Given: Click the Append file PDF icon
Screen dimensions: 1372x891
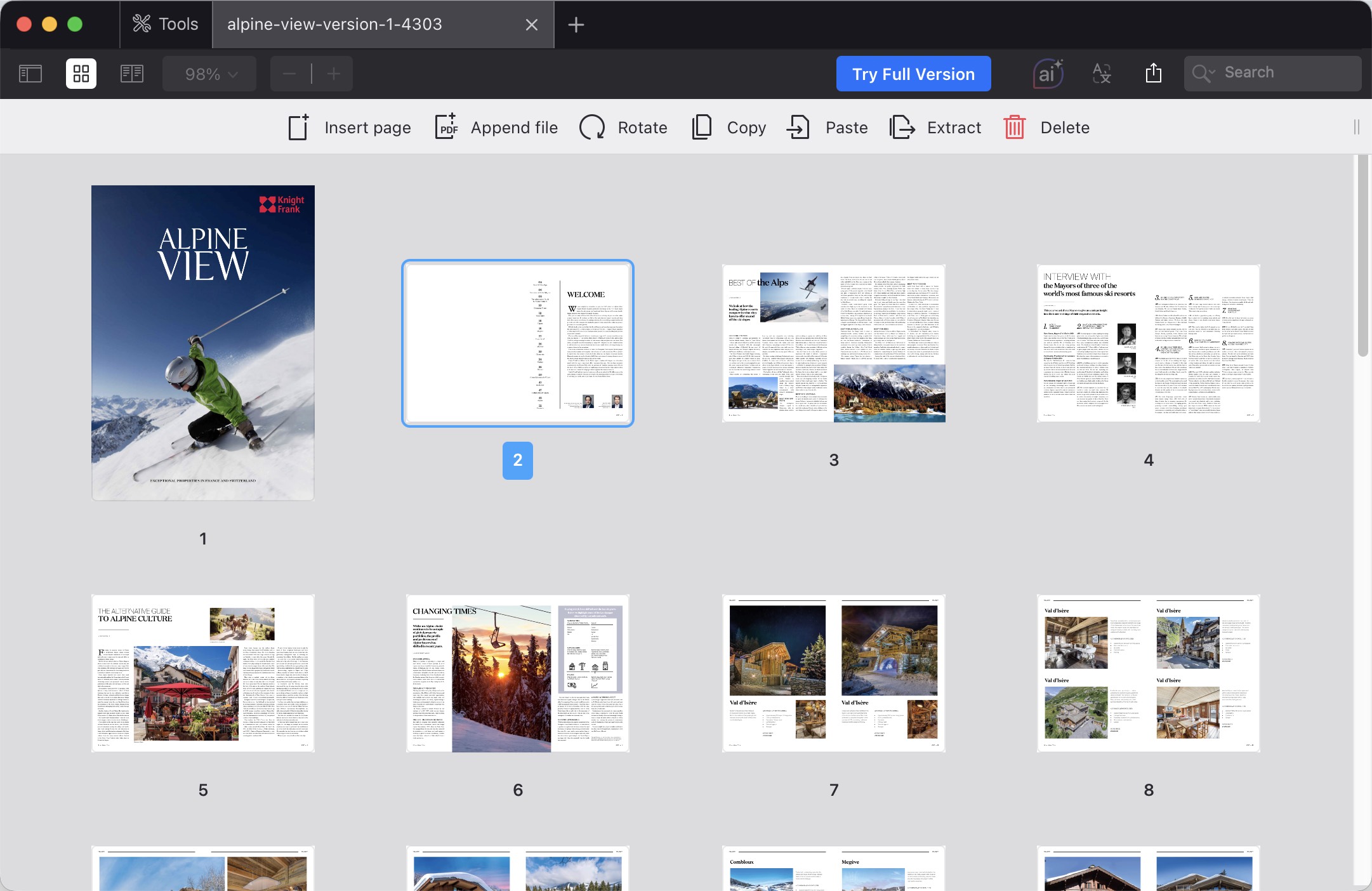Looking at the screenshot, I should [x=446, y=127].
